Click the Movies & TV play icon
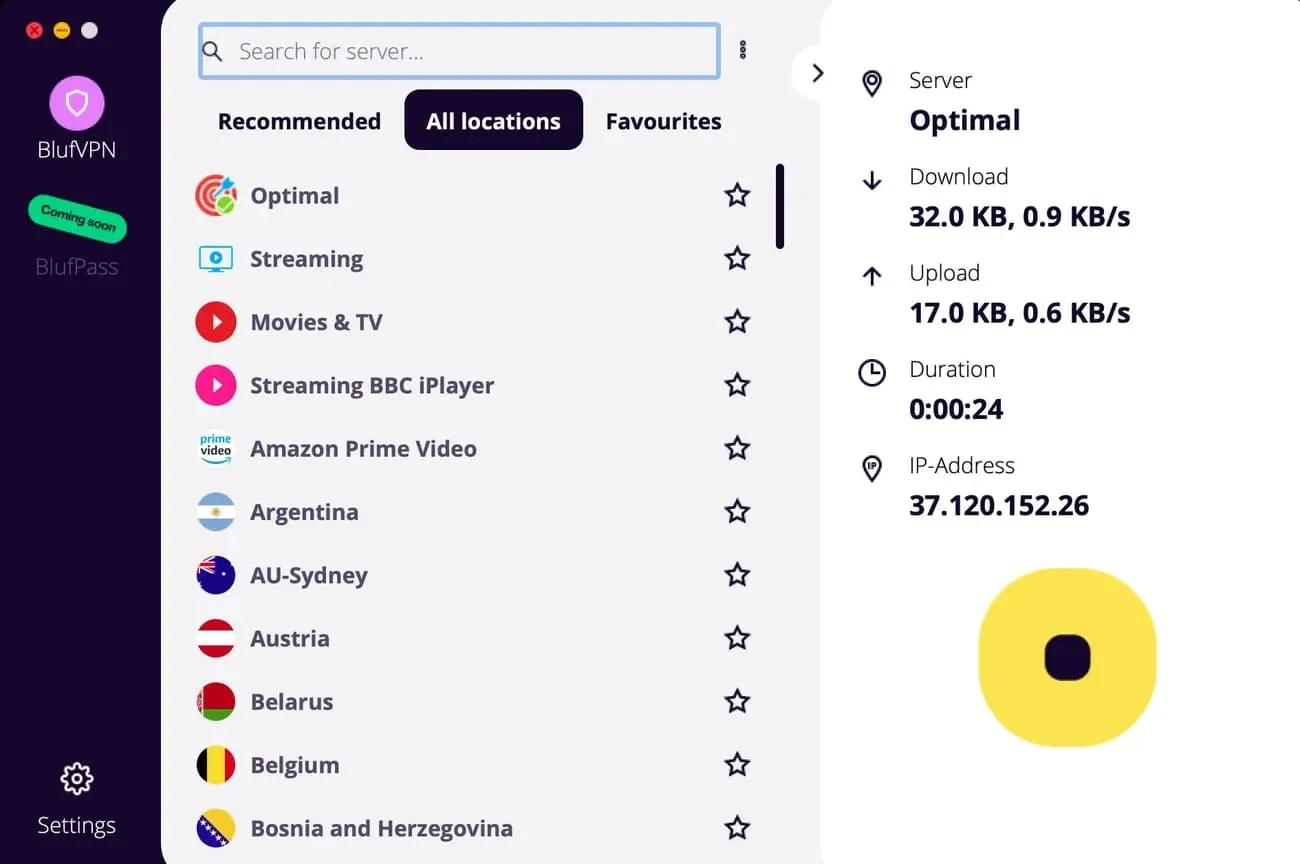 (216, 322)
